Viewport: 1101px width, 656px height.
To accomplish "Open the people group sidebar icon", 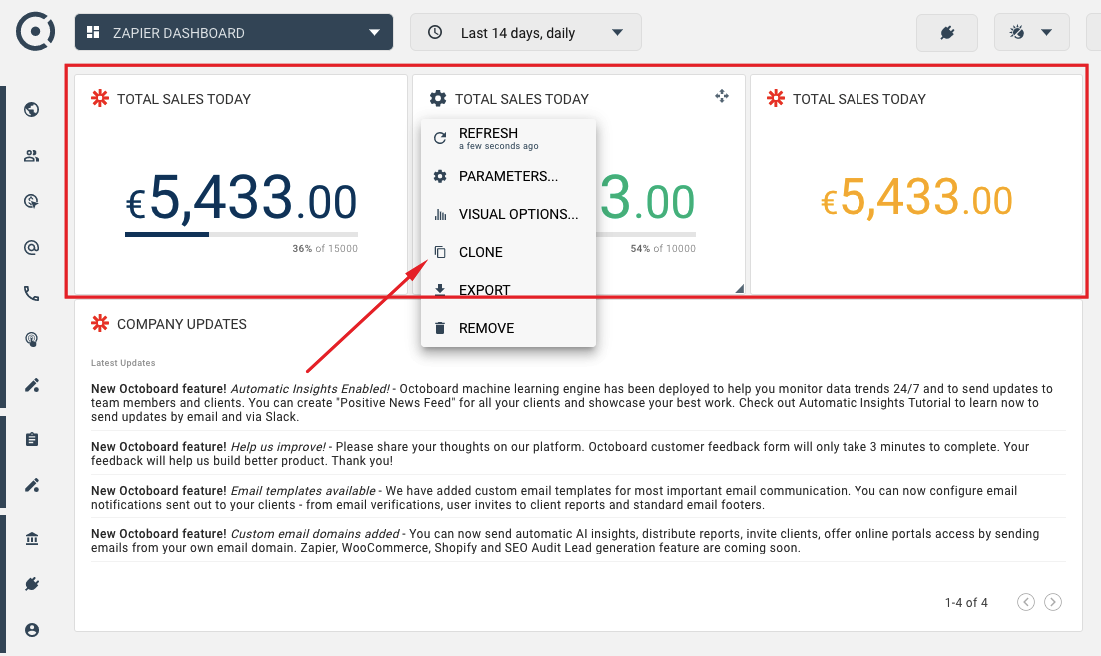I will (x=32, y=156).
